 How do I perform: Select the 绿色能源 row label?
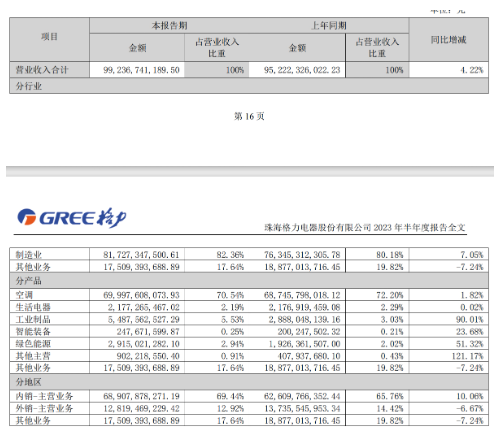pyautogui.click(x=33, y=344)
